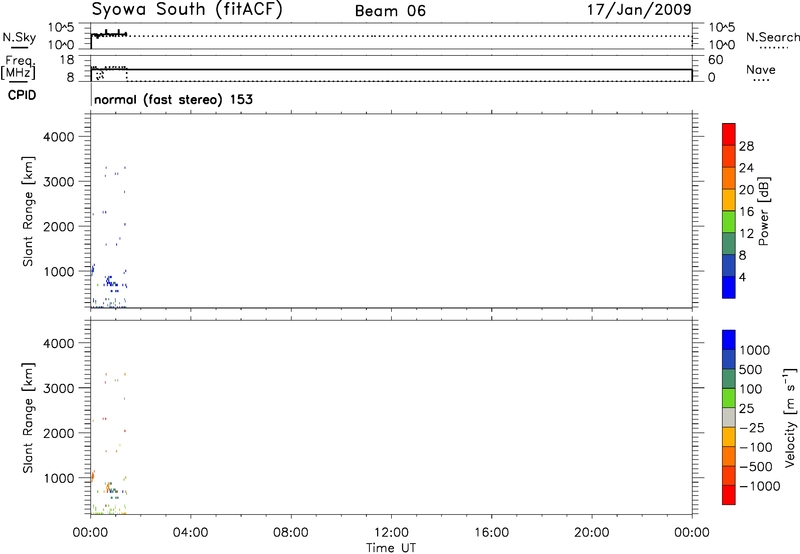Click '4000' on the power panel range axis

(59, 137)
